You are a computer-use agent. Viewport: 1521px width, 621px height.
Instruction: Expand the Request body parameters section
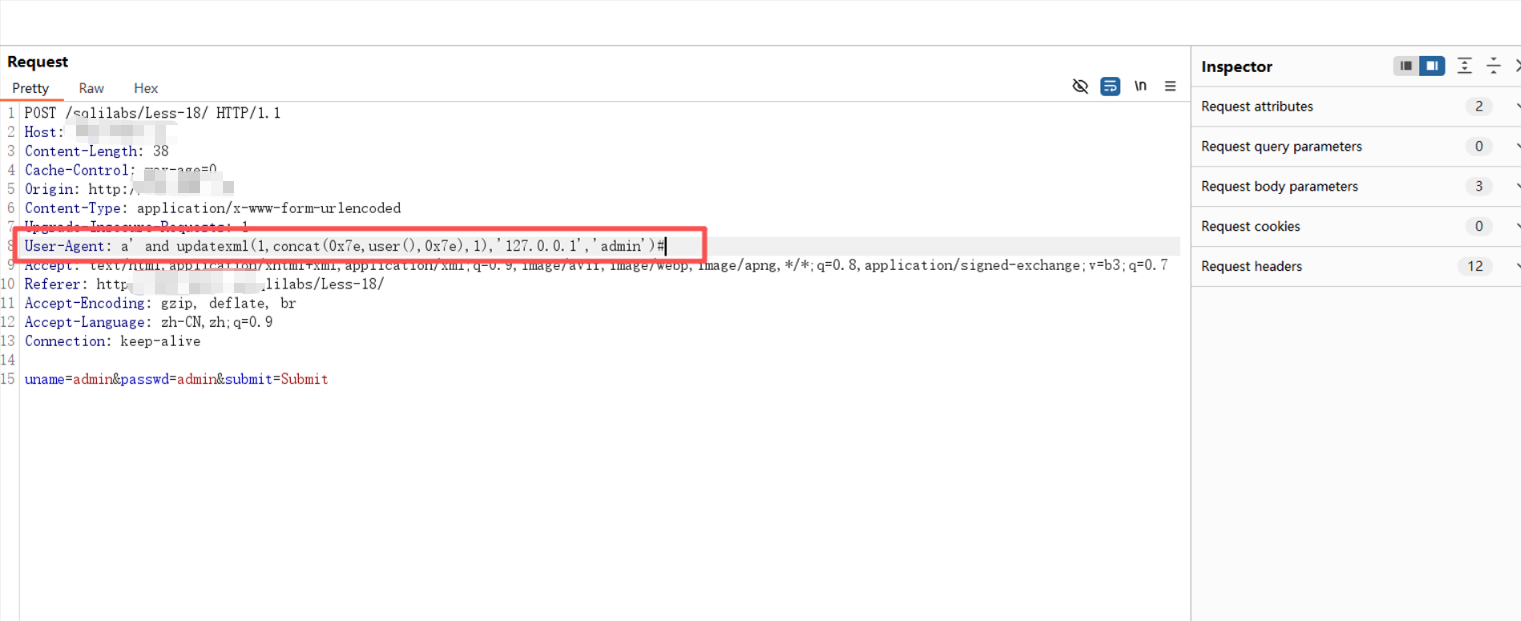(x=1356, y=186)
